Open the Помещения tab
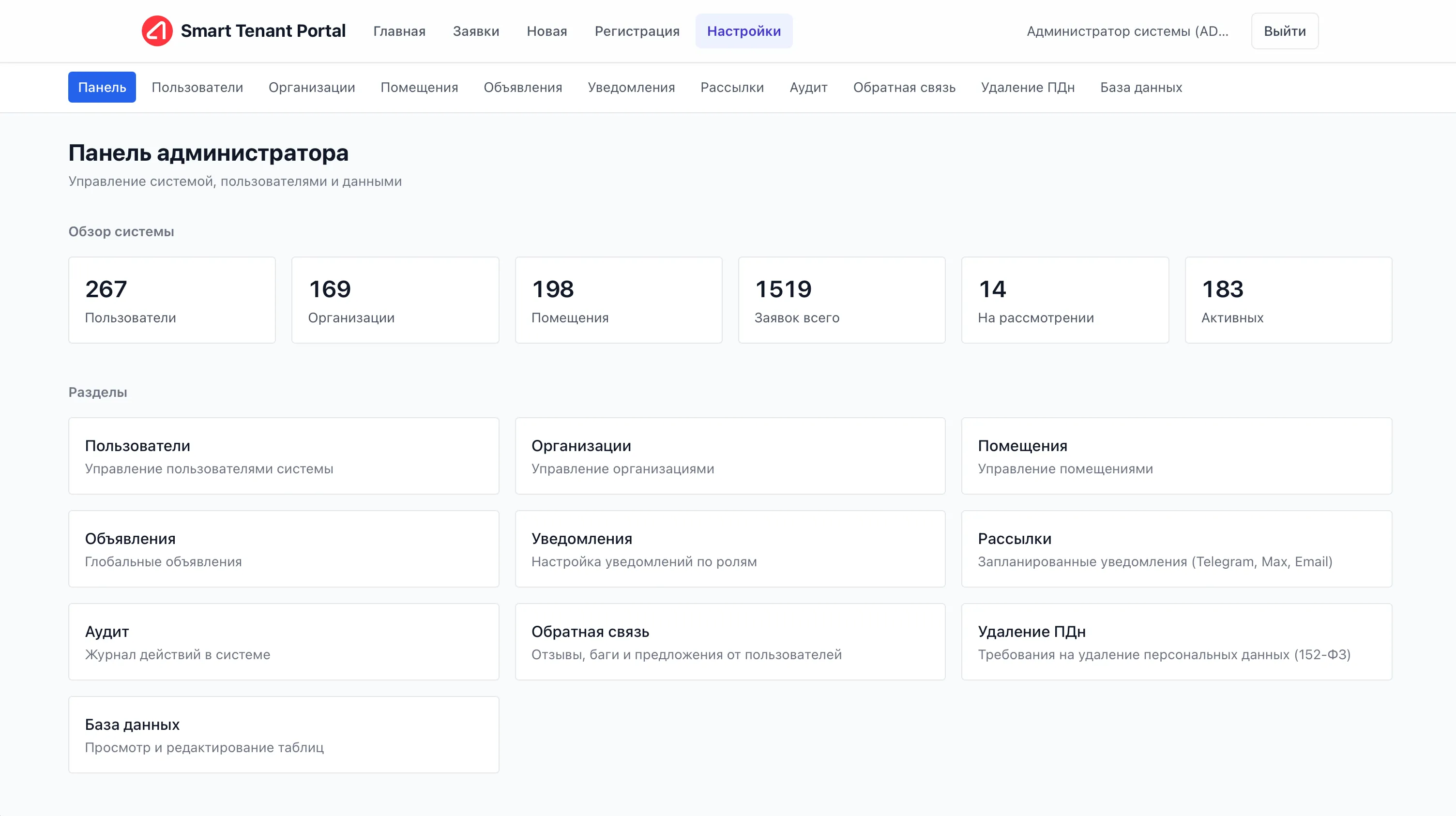1456x816 pixels. coord(419,87)
